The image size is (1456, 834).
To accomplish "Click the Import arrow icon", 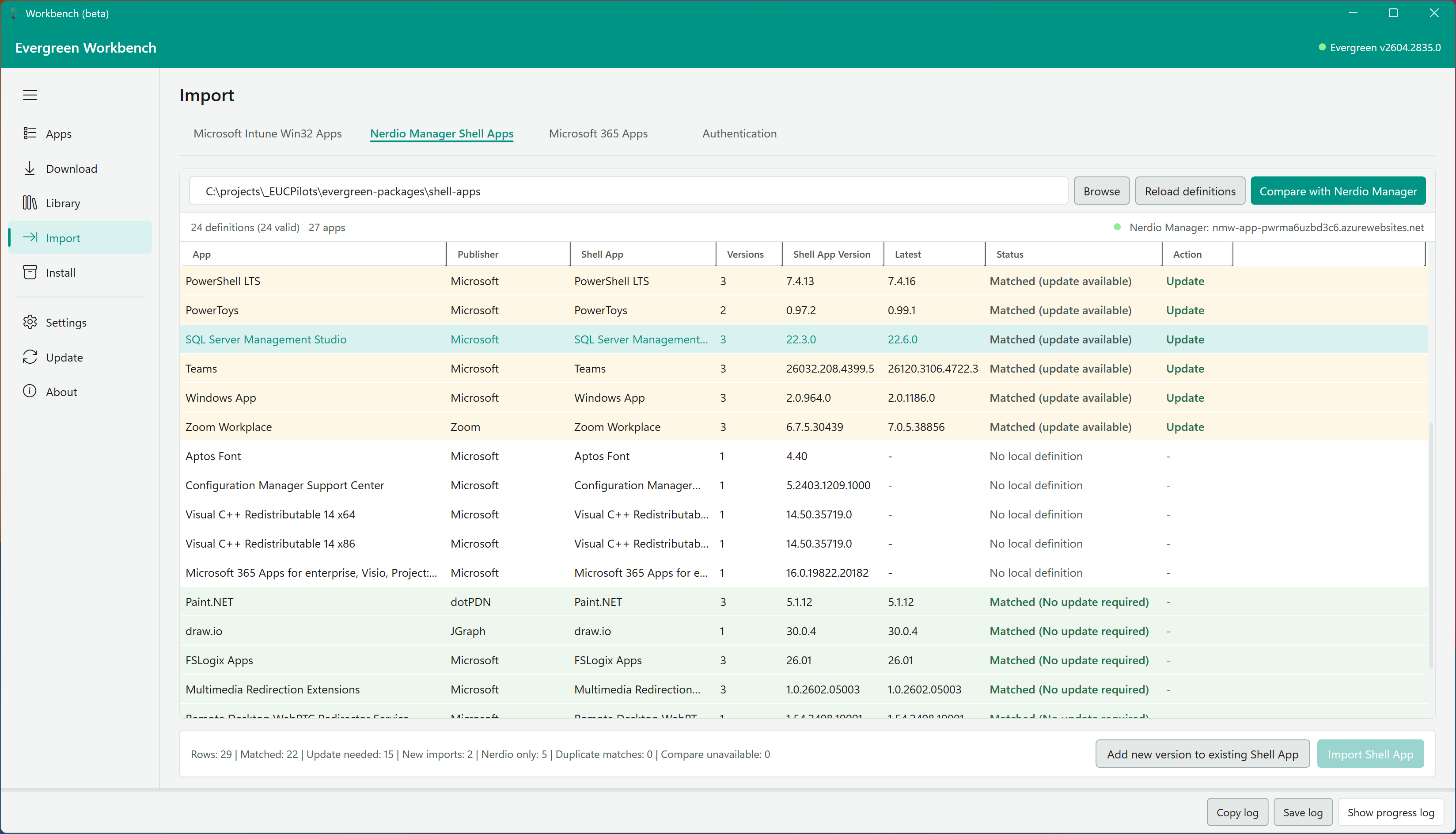I will (30, 237).
